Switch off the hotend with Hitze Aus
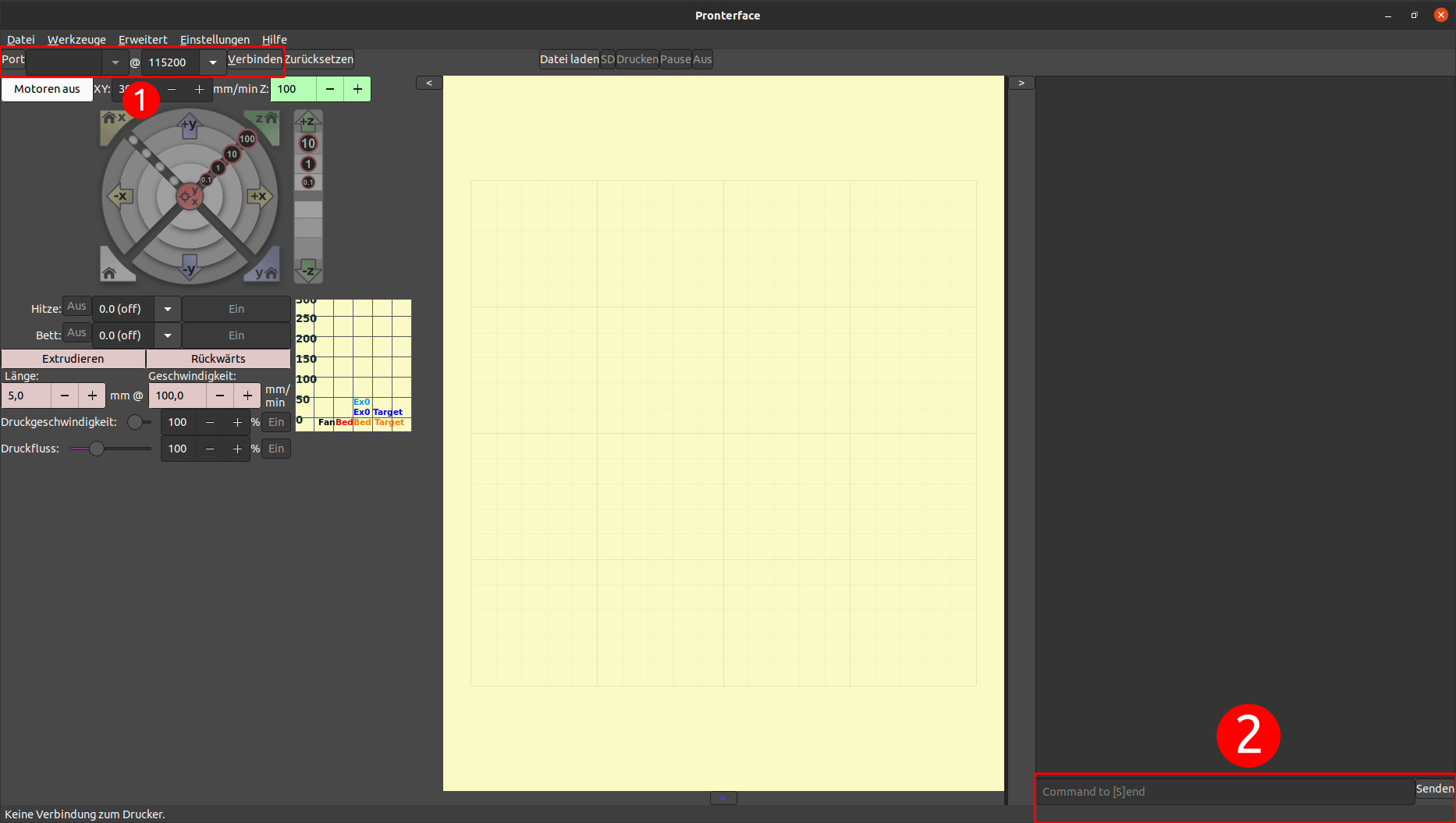1456x823 pixels. [76, 307]
